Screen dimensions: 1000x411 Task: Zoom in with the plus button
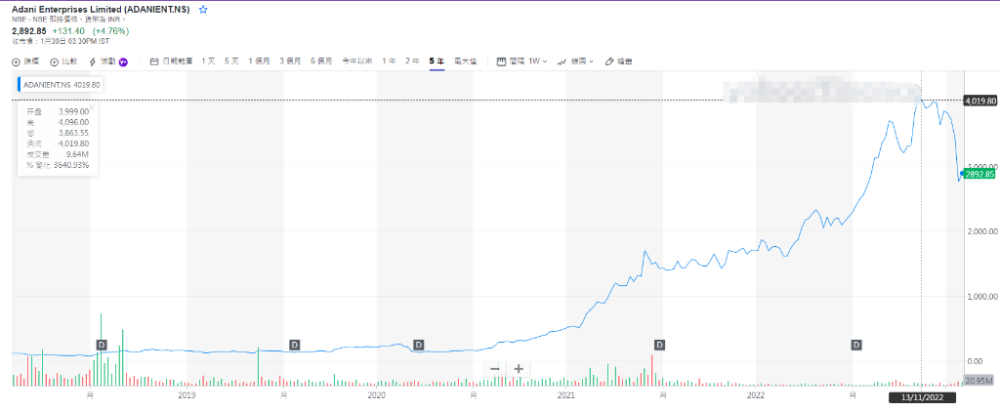(x=518, y=369)
